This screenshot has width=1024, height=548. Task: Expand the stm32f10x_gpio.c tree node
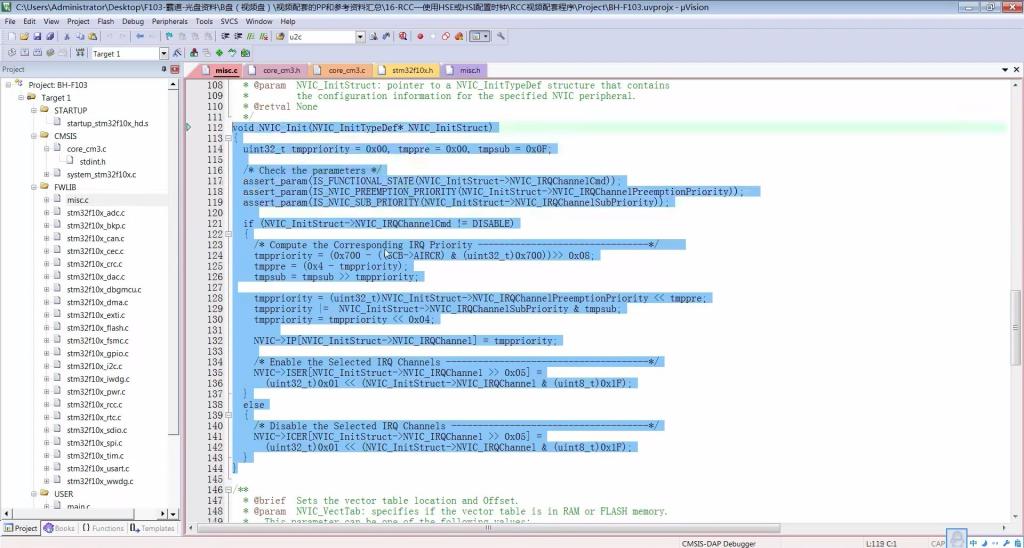[46, 353]
